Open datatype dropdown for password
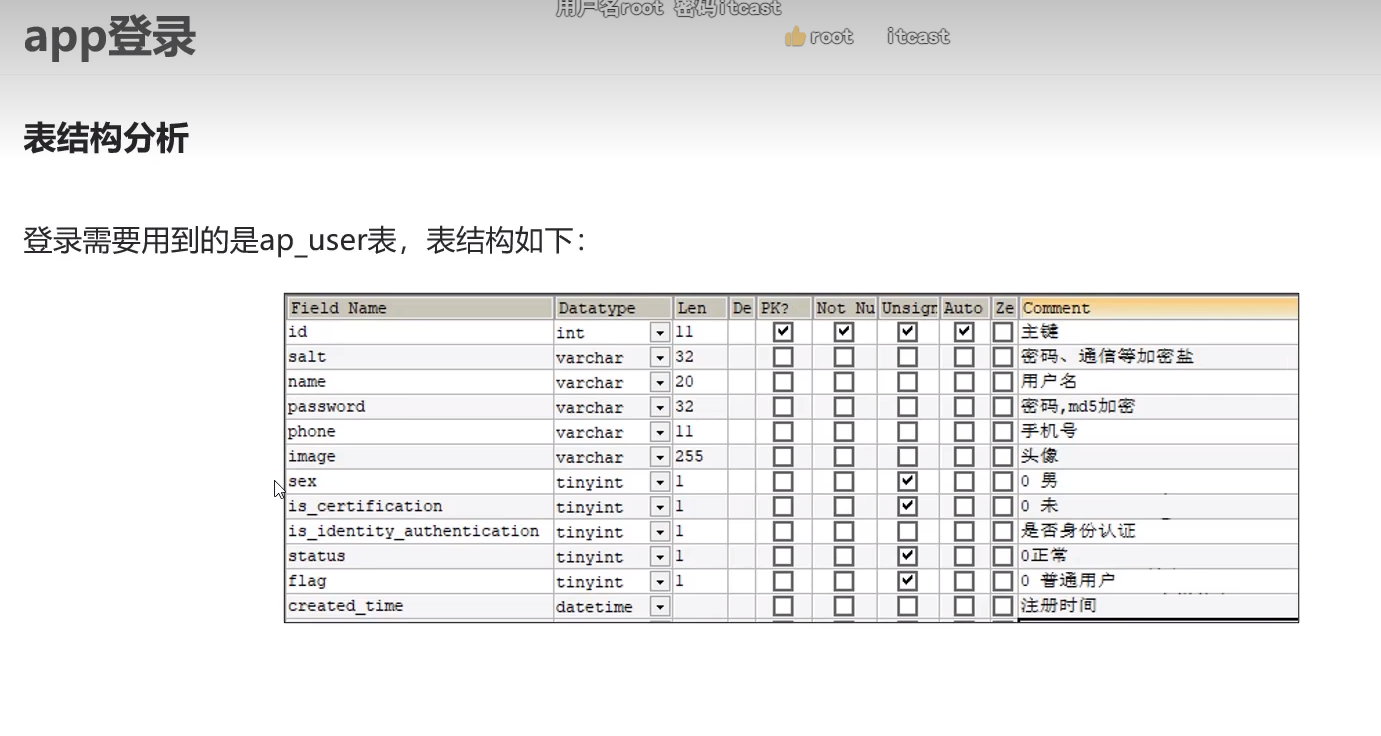Viewport: 1381px width, 736px height. tap(660, 407)
